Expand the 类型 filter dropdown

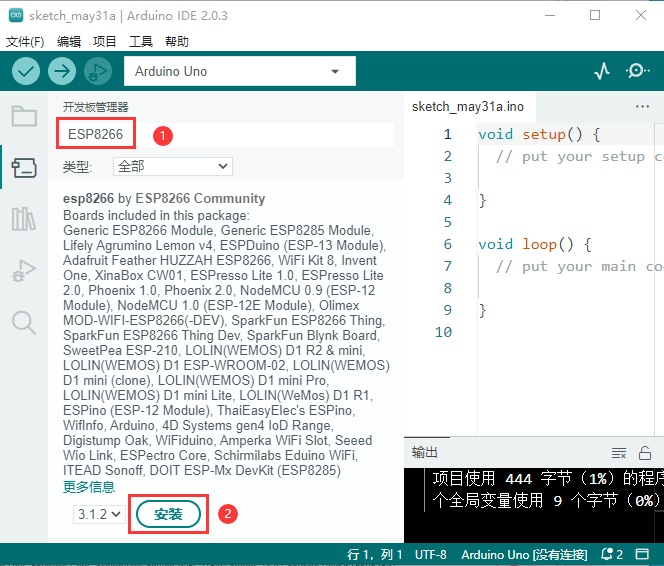pyautogui.click(x=173, y=166)
